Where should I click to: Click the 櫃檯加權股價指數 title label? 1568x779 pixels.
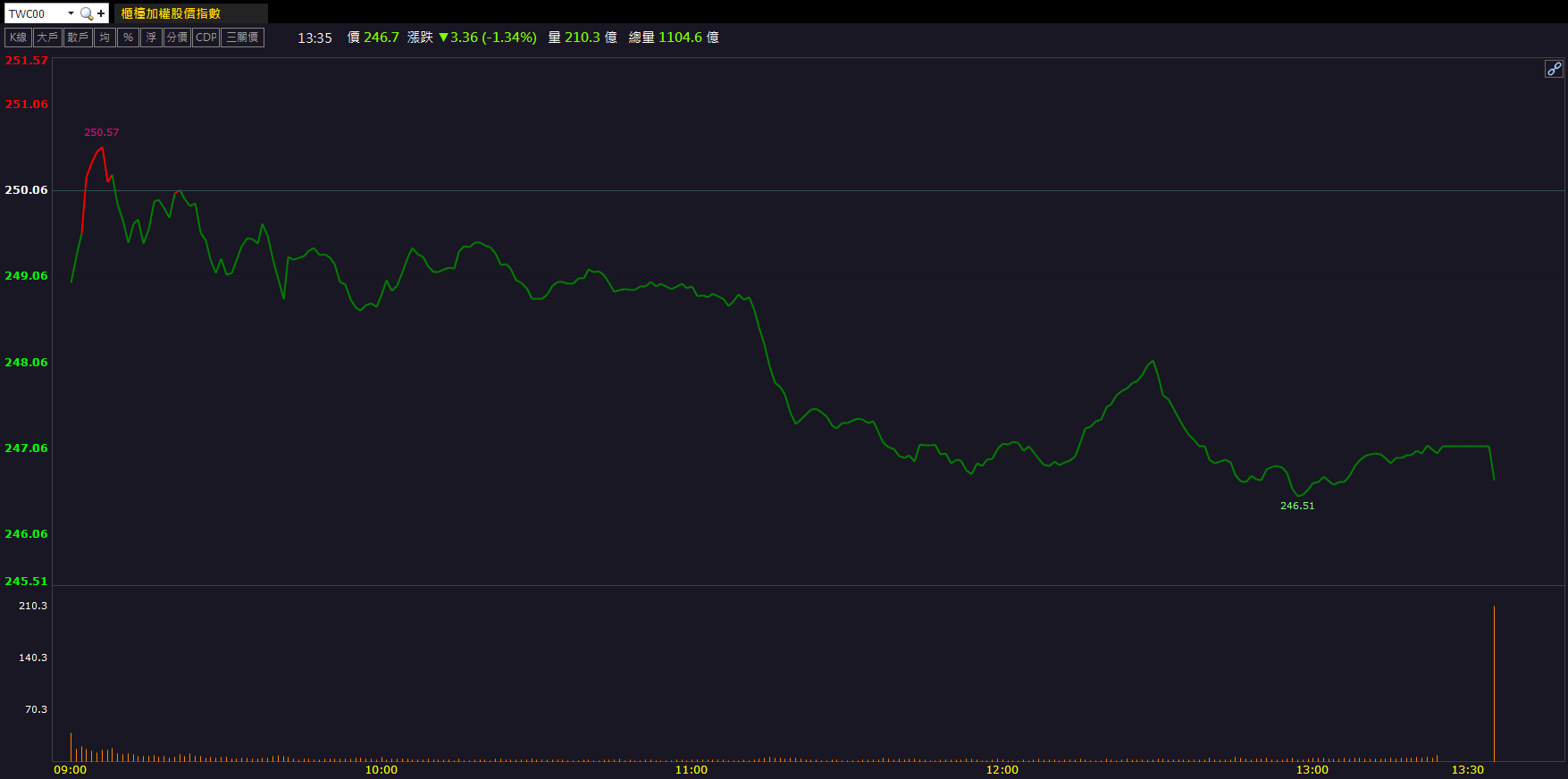[171, 13]
